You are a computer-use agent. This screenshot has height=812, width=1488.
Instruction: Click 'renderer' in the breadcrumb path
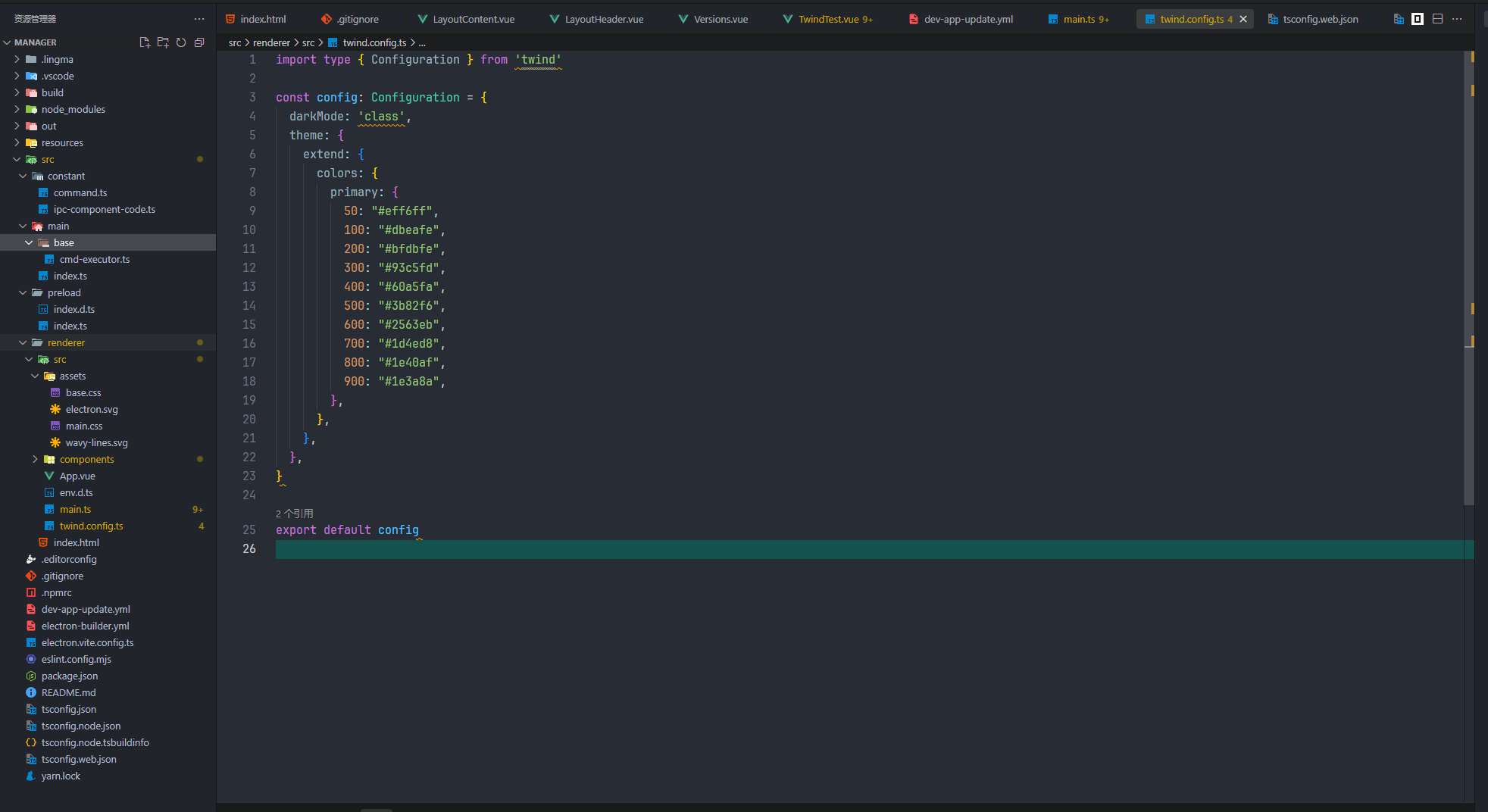271,42
